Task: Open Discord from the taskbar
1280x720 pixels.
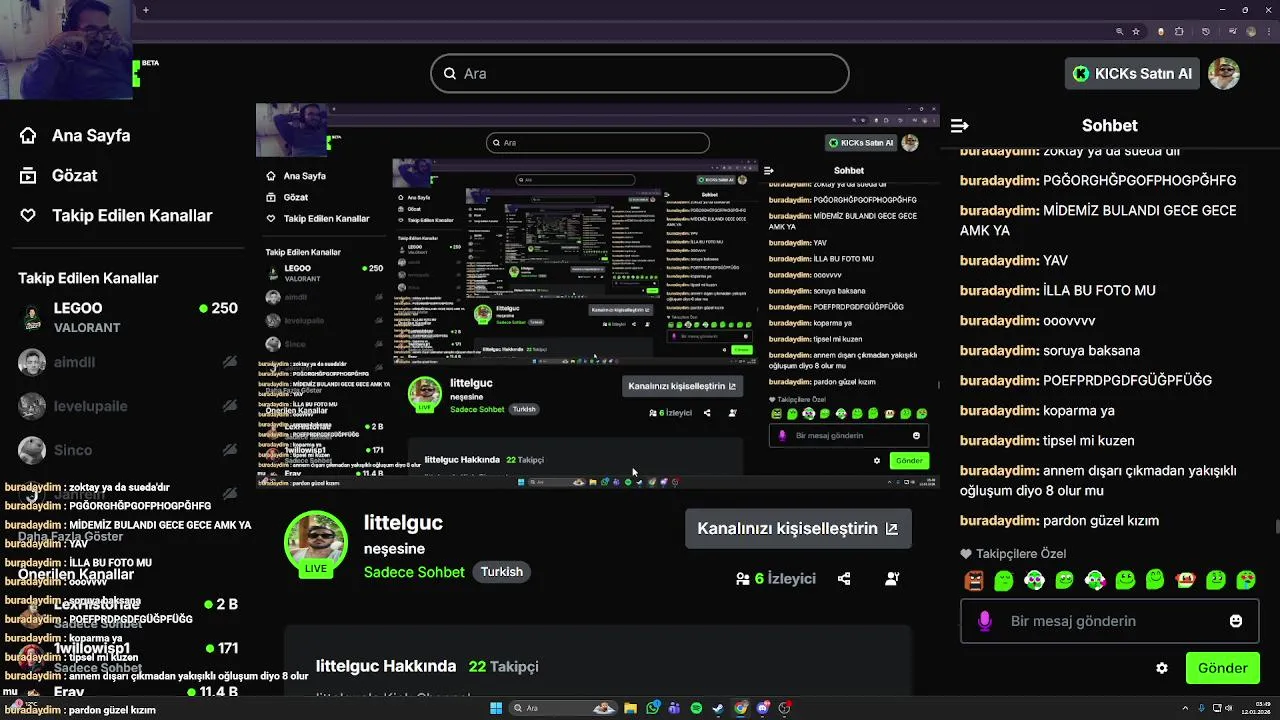Action: [763, 708]
